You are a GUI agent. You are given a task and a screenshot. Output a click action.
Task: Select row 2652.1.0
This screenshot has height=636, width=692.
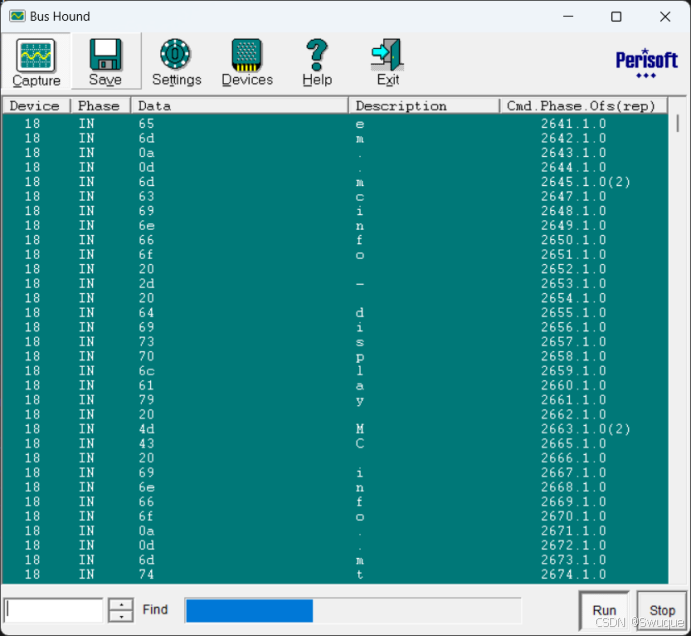(x=335, y=269)
